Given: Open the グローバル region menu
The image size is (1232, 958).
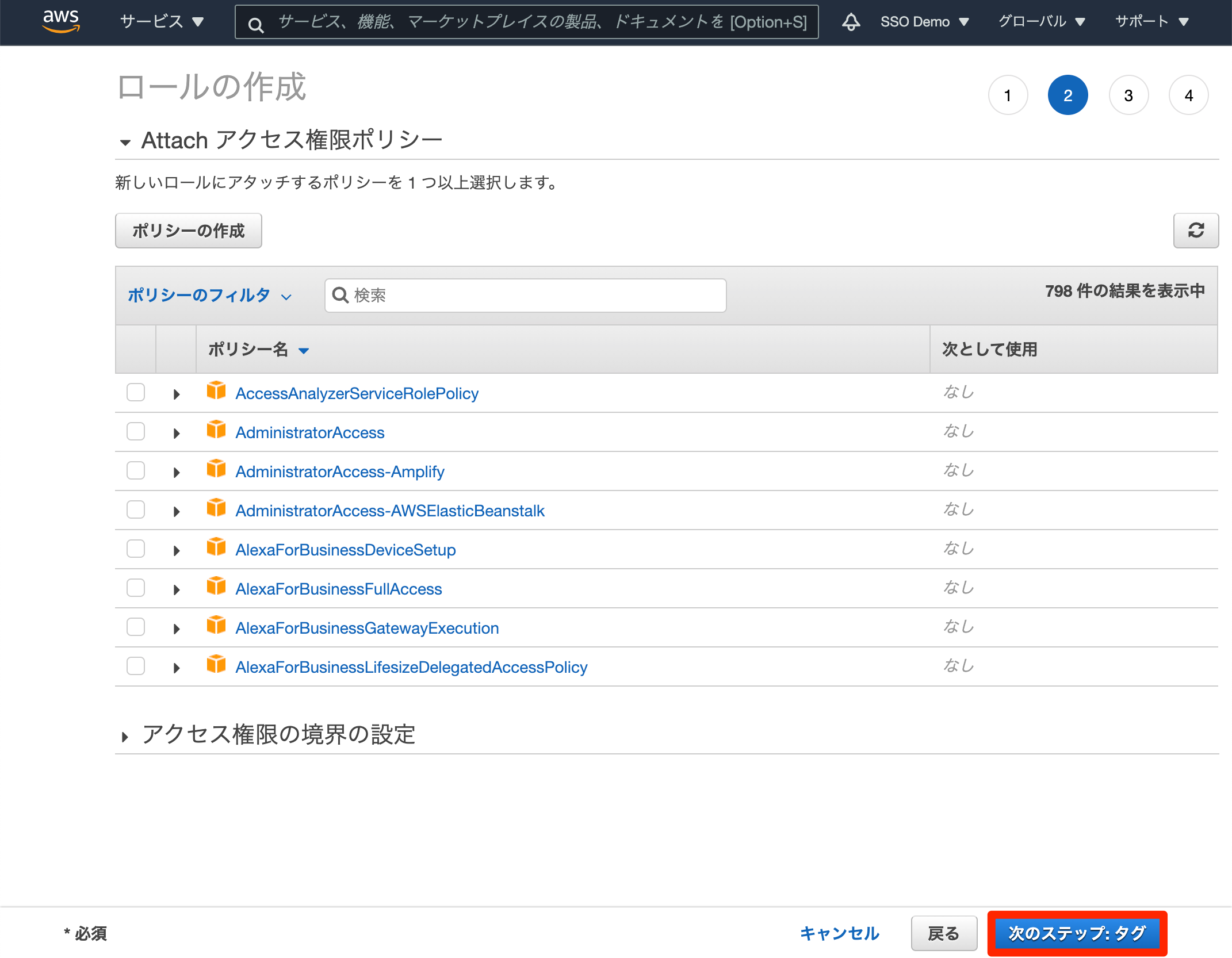Looking at the screenshot, I should coord(1042,22).
